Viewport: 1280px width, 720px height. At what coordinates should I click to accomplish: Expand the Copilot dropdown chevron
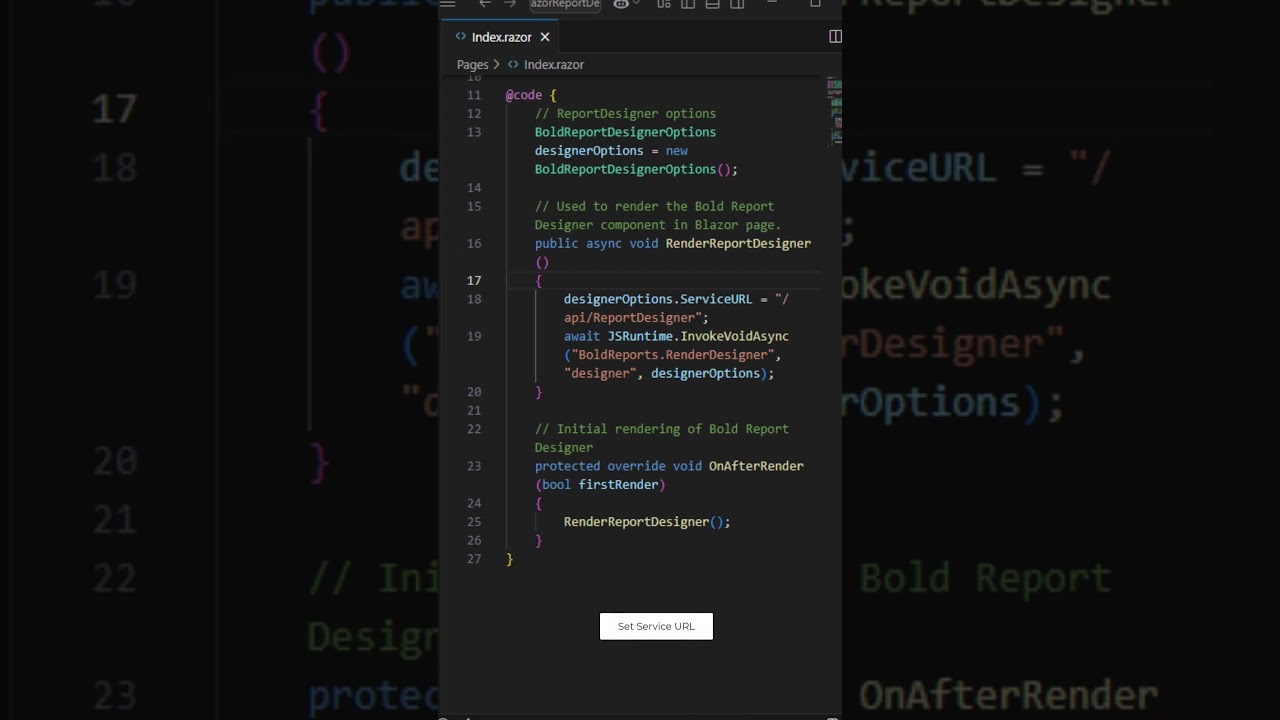point(636,4)
